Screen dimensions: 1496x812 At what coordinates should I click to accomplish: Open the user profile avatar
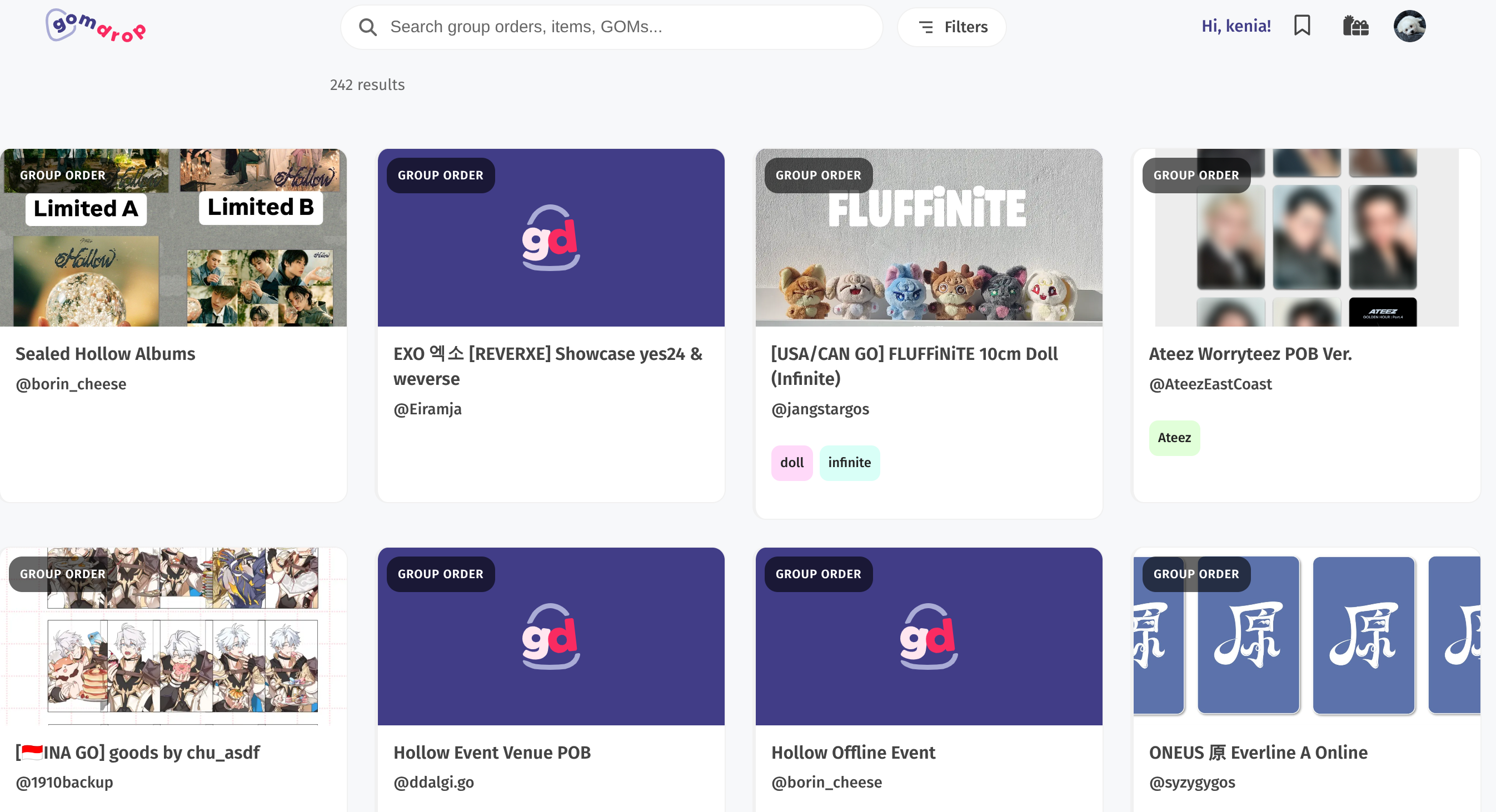coord(1409,26)
